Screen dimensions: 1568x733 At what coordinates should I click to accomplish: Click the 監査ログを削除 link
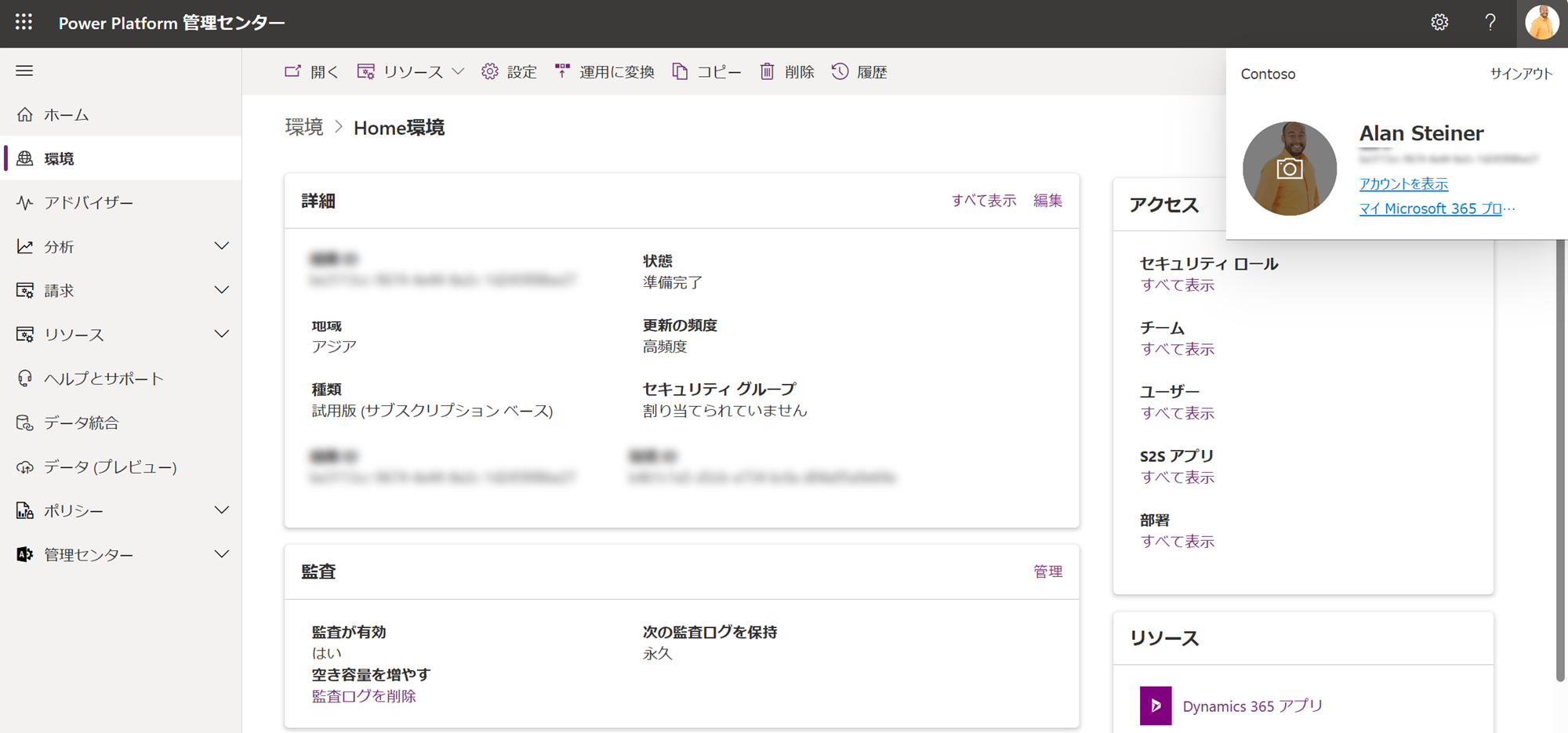pos(364,696)
